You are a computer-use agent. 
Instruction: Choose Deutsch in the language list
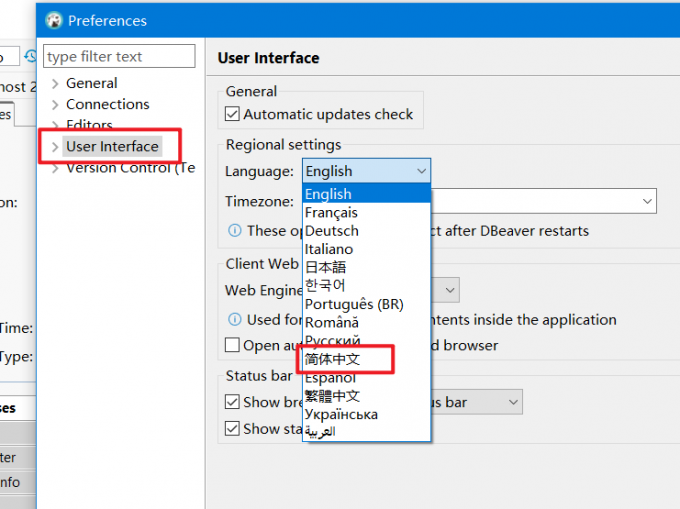coord(331,231)
